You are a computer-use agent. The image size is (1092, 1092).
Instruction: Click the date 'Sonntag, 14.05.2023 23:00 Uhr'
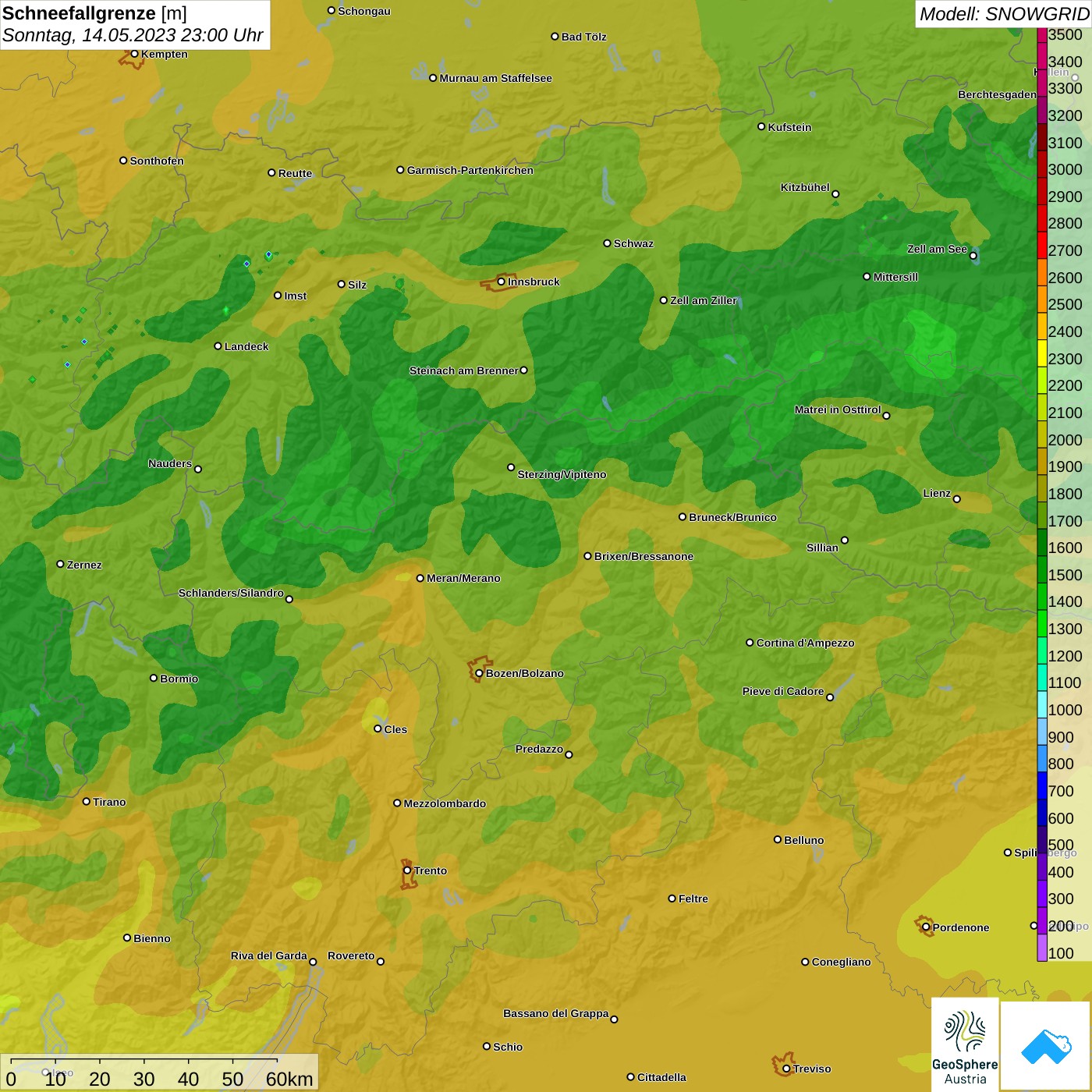point(133,35)
